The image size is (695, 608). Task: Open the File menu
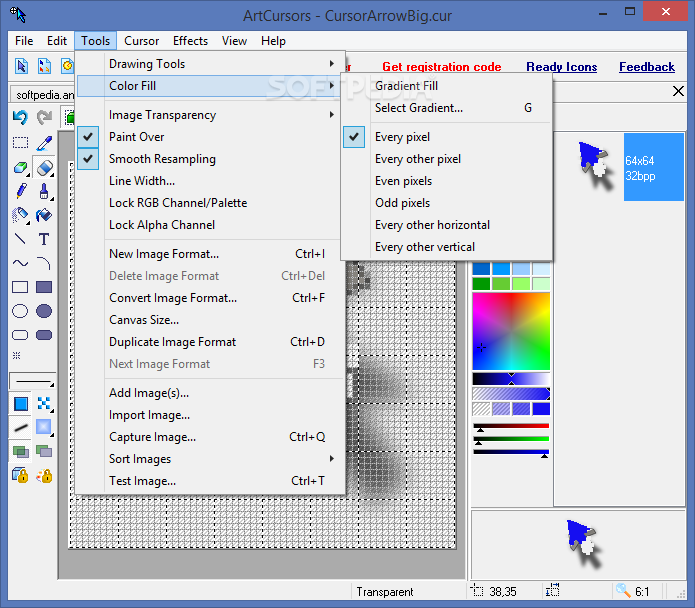click(24, 41)
